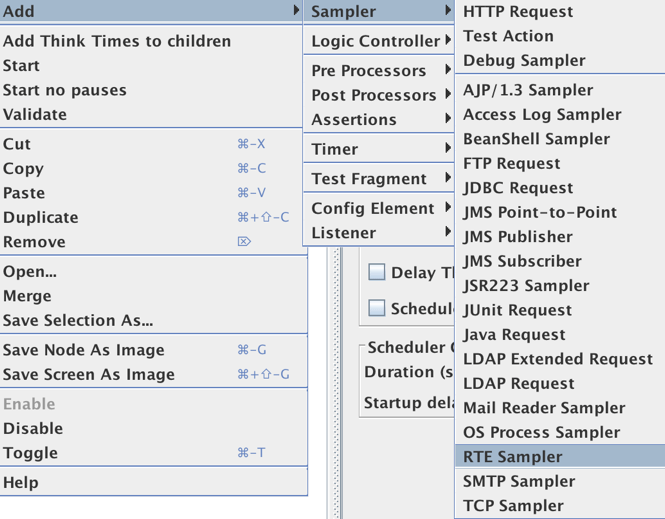This screenshot has width=665, height=519.
Task: Expand the Assertions submenu
Action: (x=379, y=120)
